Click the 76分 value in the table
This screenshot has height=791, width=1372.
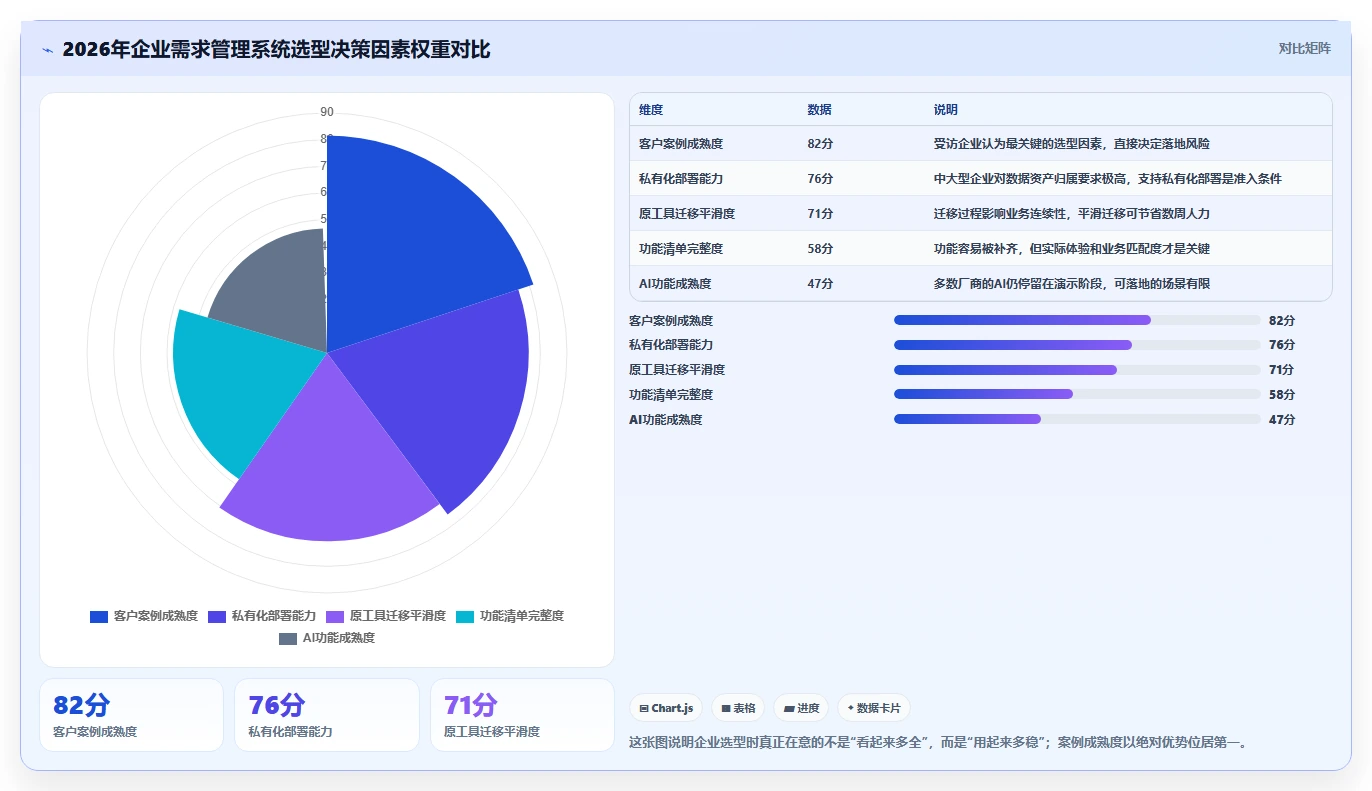pyautogui.click(x=820, y=179)
